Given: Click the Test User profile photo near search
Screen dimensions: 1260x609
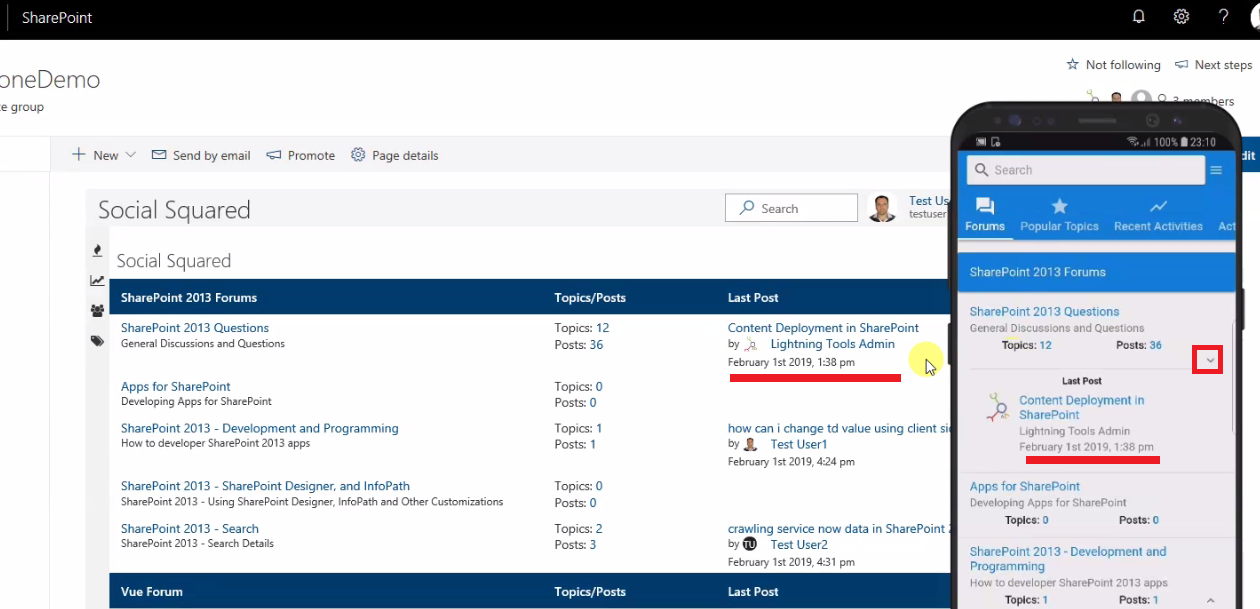Looking at the screenshot, I should pos(882,208).
